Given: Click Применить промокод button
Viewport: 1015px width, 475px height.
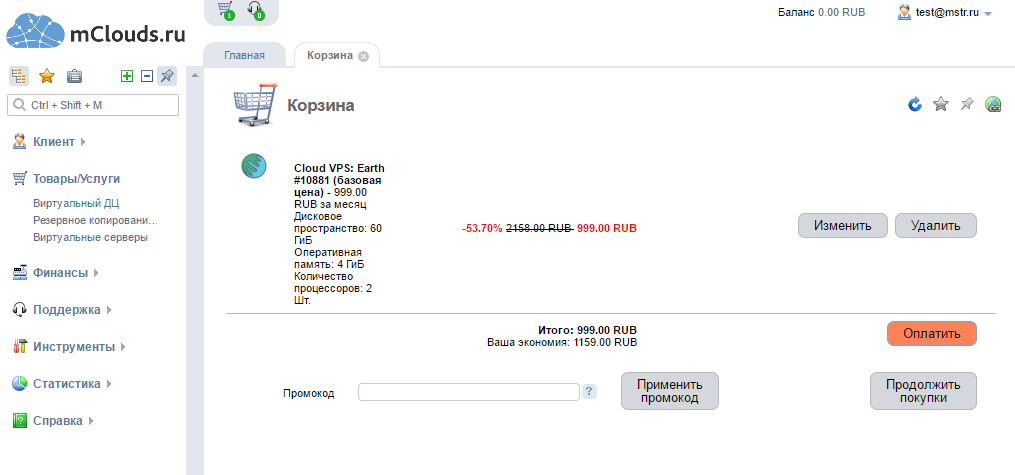Looking at the screenshot, I should point(670,391).
